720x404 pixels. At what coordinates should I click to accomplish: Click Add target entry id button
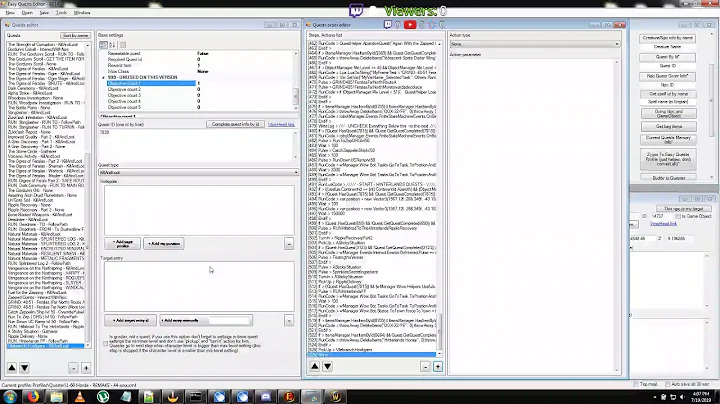click(x=130, y=320)
